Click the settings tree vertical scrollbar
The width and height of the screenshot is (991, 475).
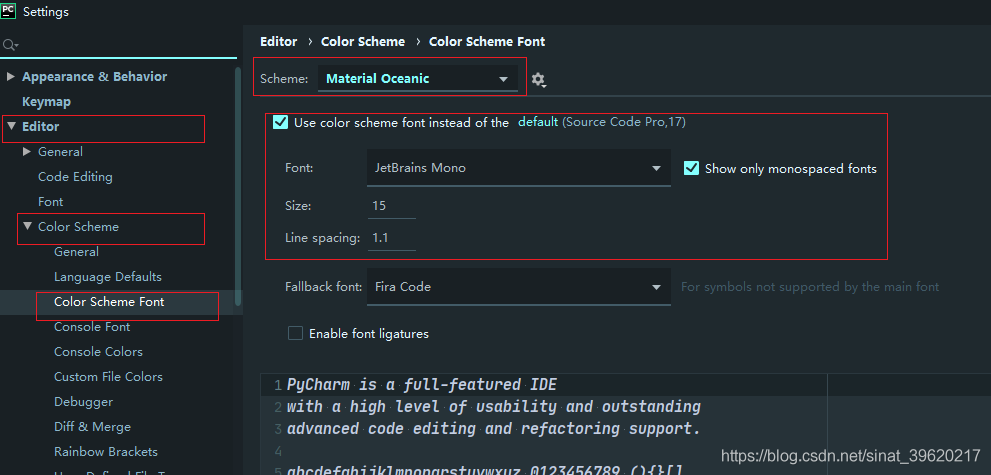point(238,186)
